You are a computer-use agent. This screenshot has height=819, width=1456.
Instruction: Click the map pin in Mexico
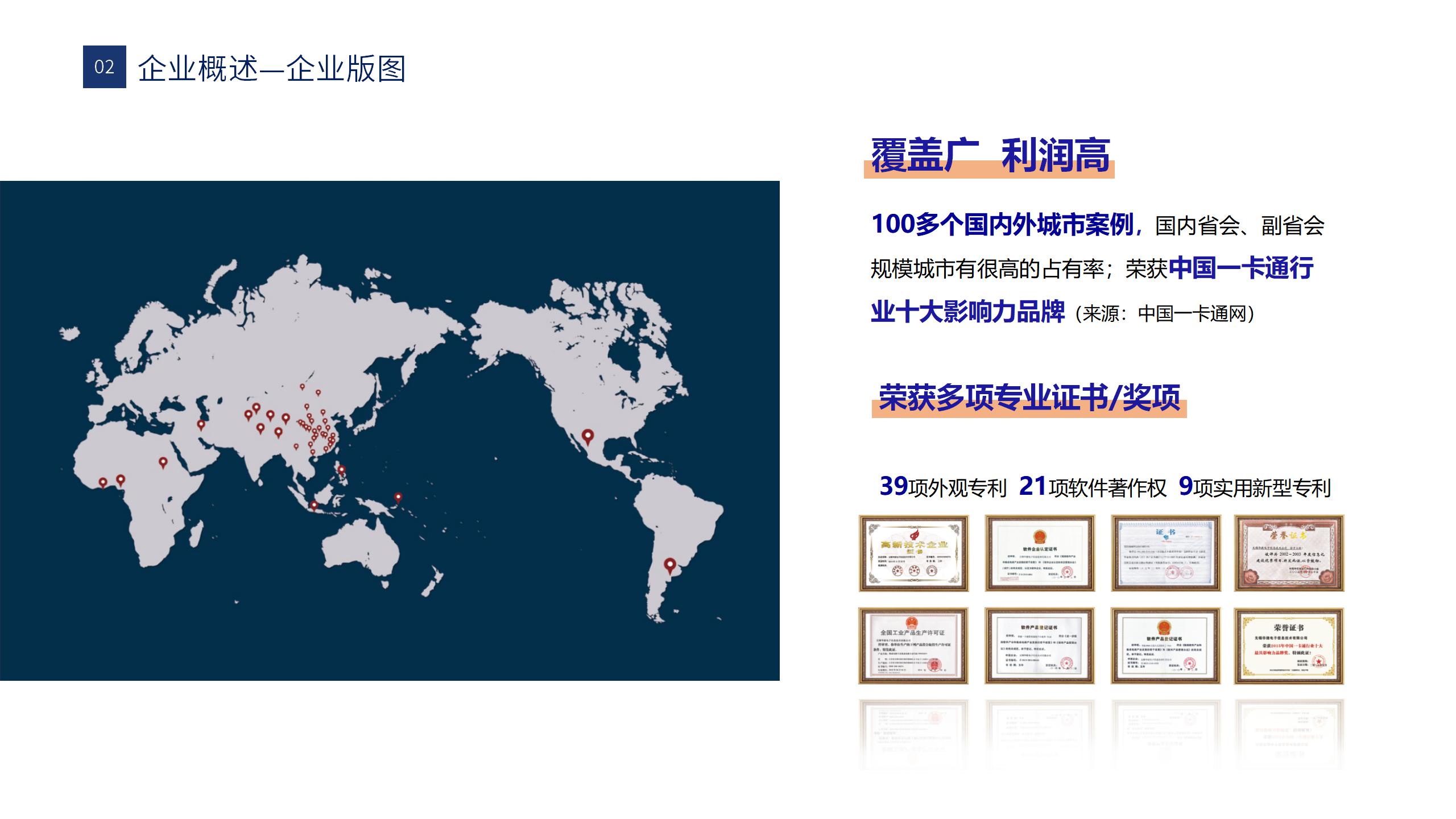pos(588,436)
